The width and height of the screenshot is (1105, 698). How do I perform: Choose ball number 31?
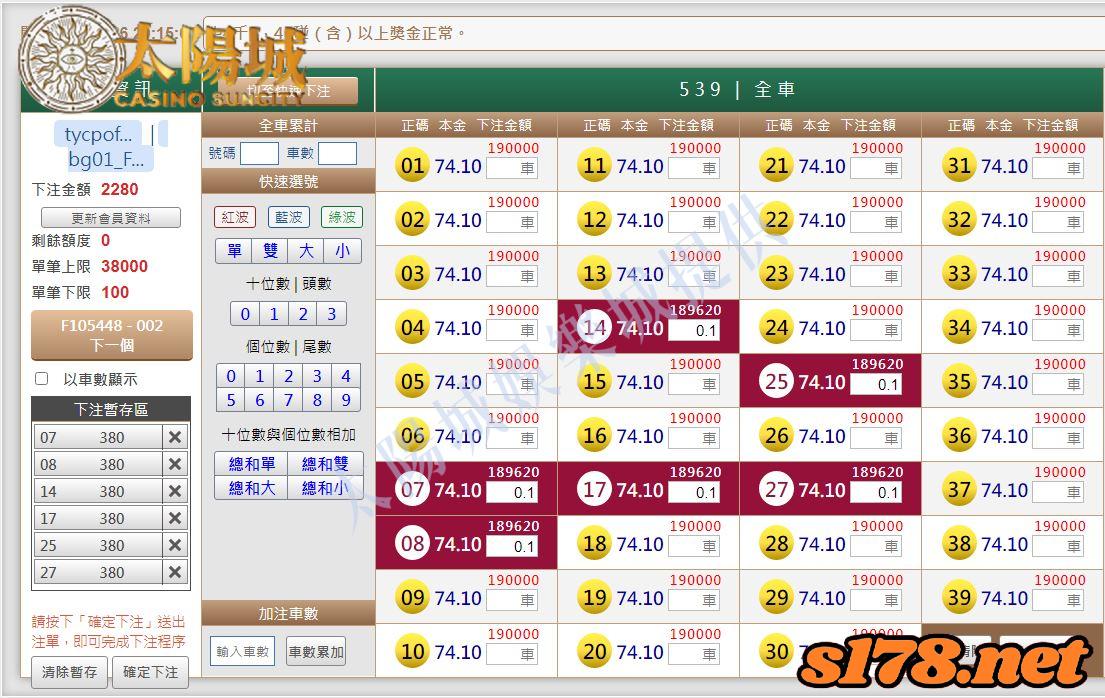(959, 166)
